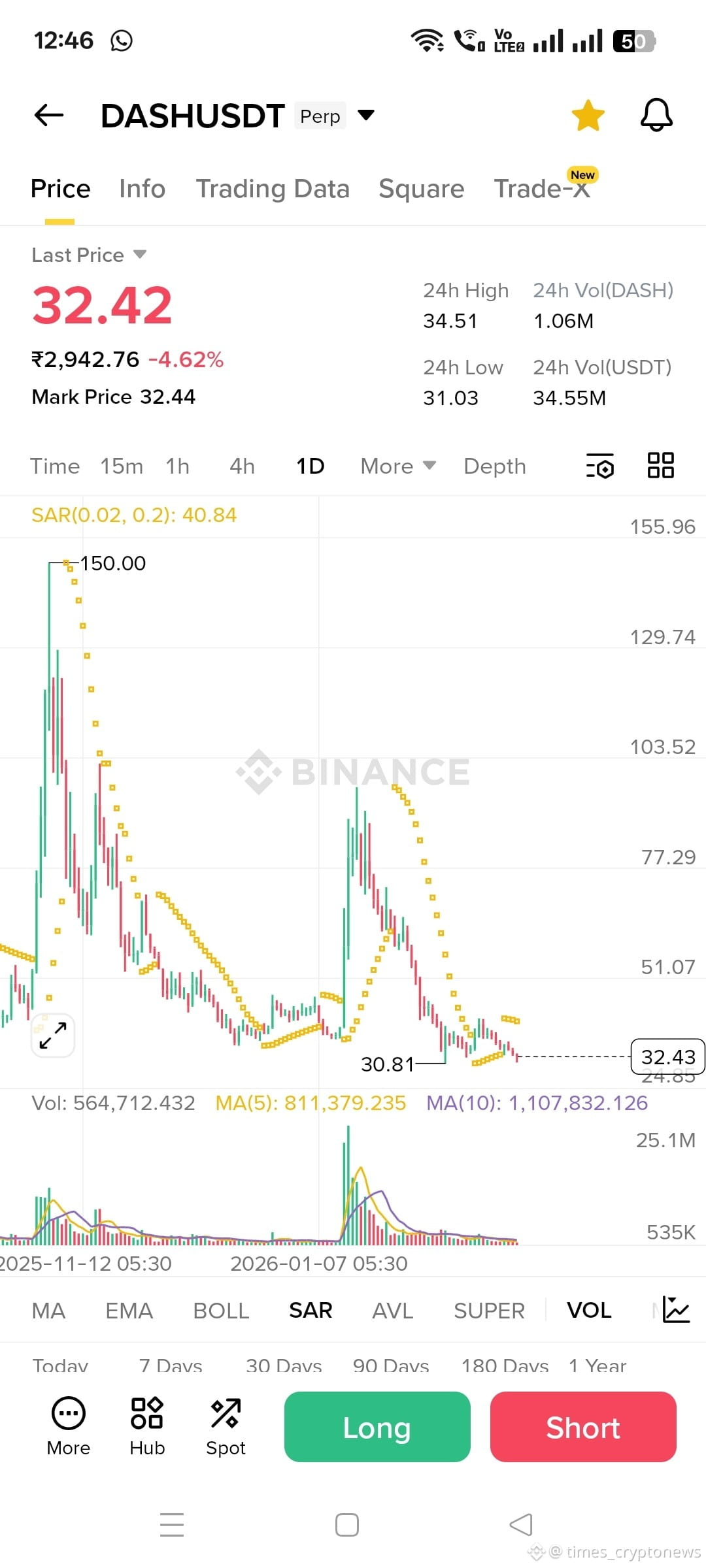Open chart indicator settings icon
Screen dimensions: 706x1568
click(600, 466)
